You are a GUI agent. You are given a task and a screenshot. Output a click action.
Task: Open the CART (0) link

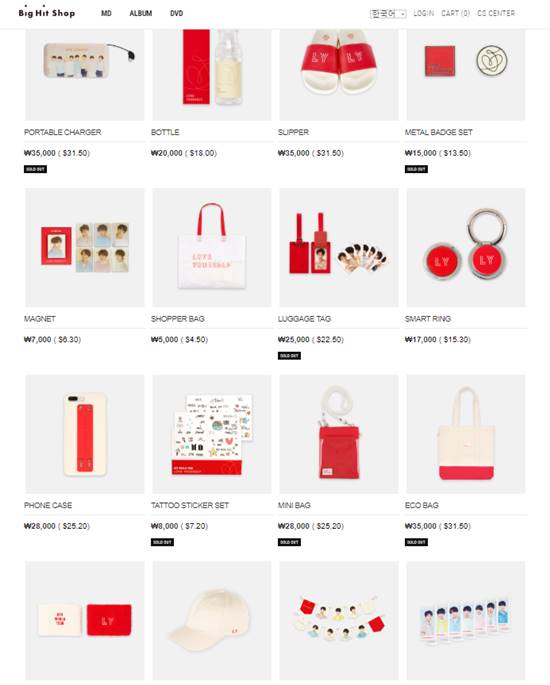point(455,14)
